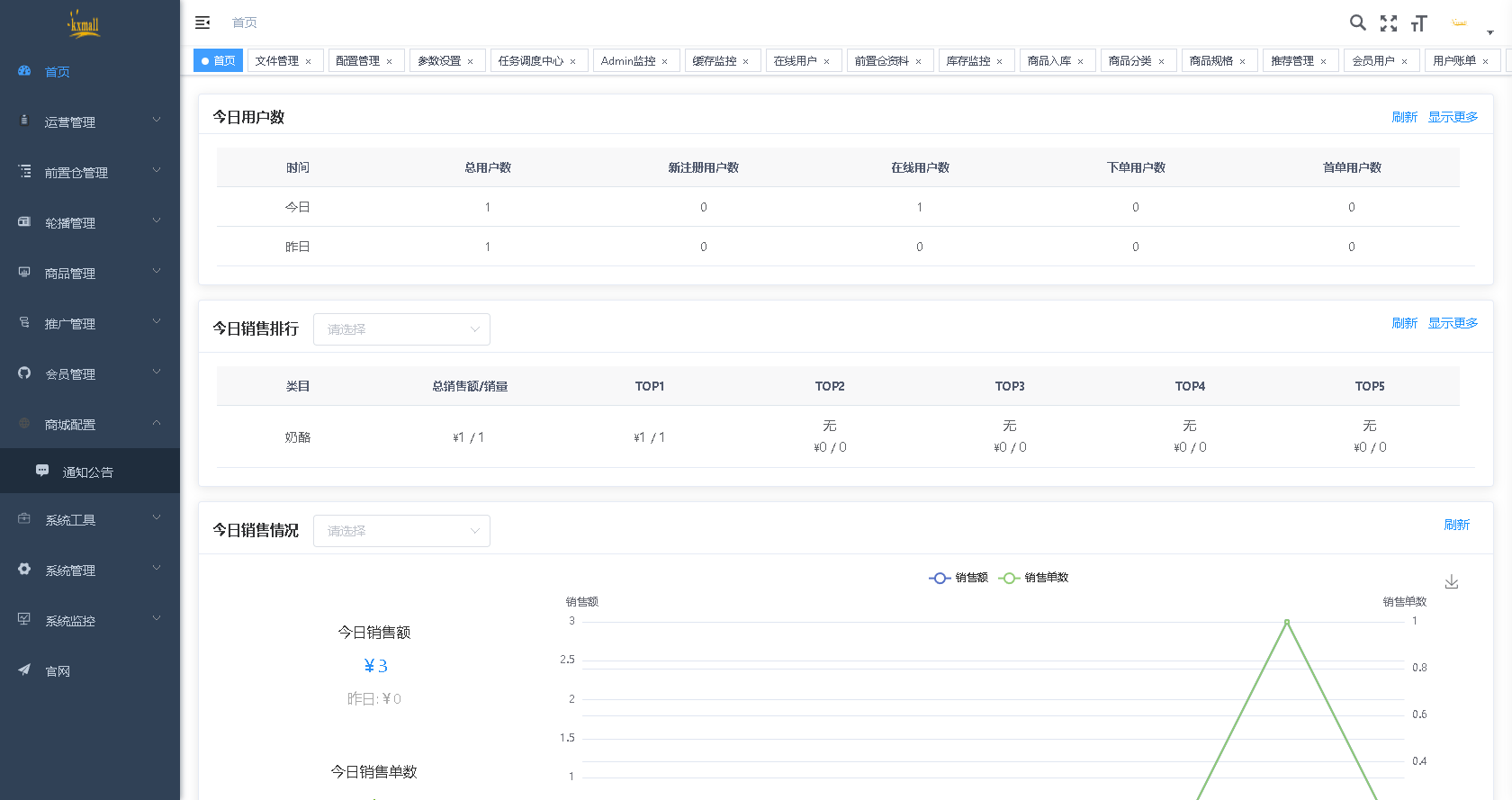1512x800 pixels.
Task: Toggle fullscreen mode icon
Action: (1389, 23)
